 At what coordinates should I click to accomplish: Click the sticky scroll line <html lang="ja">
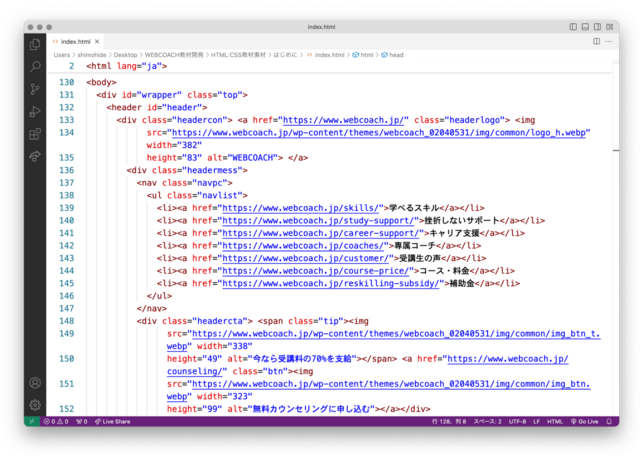click(127, 66)
